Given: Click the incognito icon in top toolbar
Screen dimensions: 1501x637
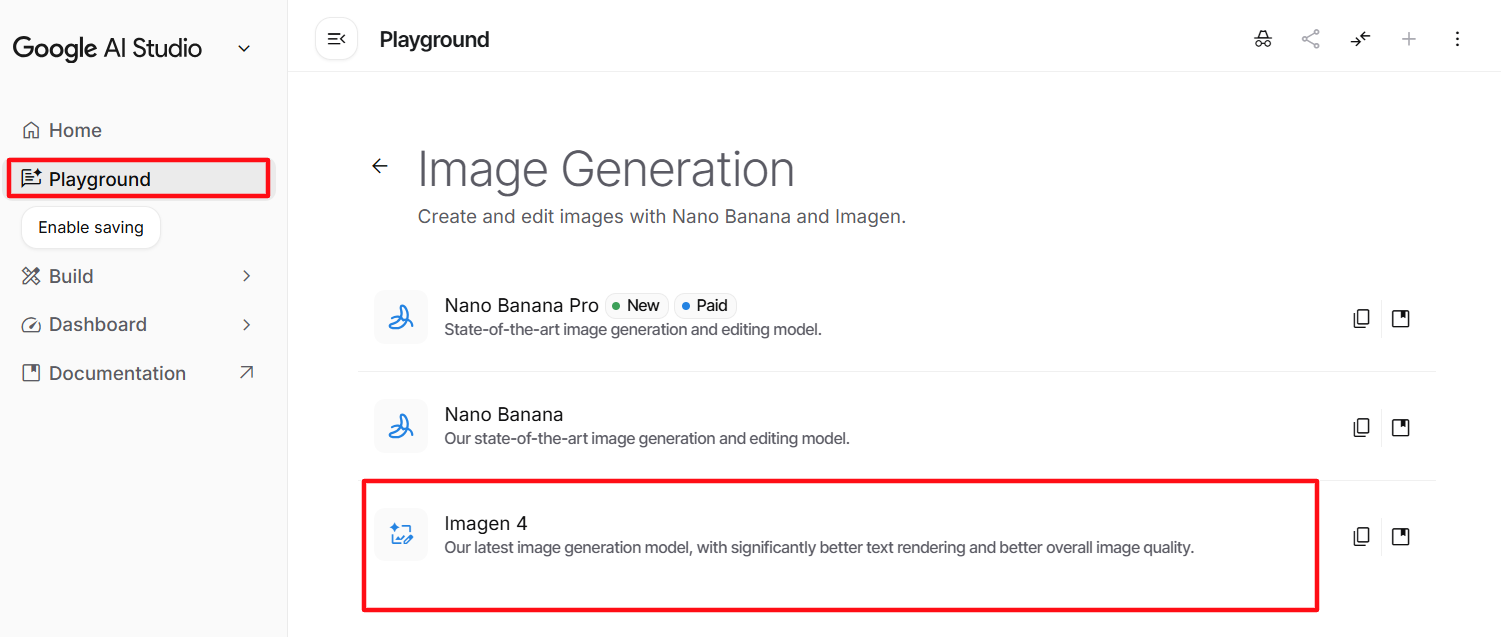Looking at the screenshot, I should [1263, 39].
